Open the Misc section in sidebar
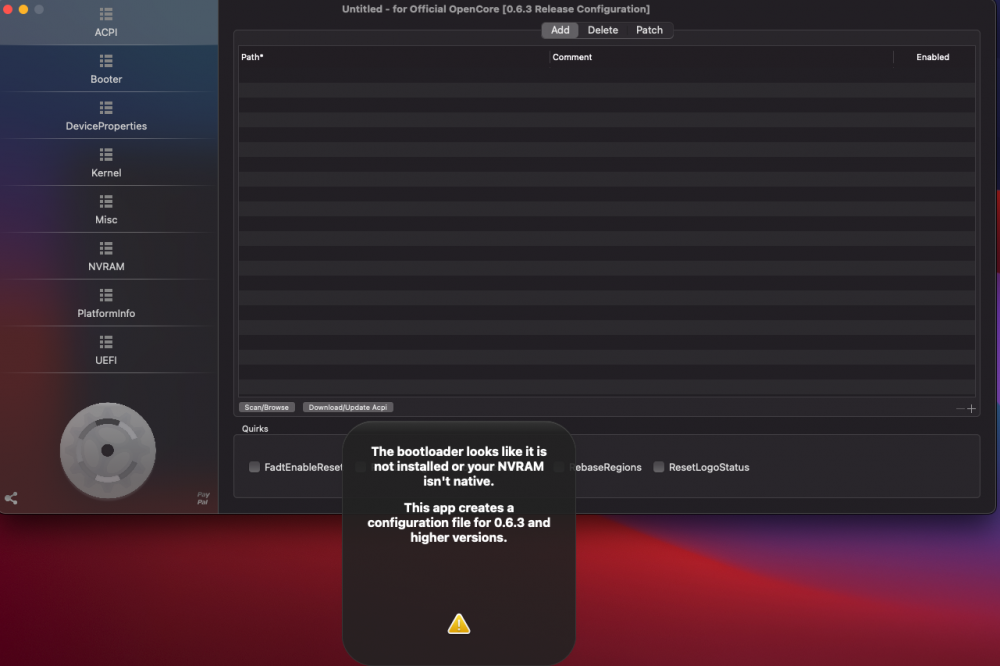Screen dimensions: 1000x666 point(106,210)
